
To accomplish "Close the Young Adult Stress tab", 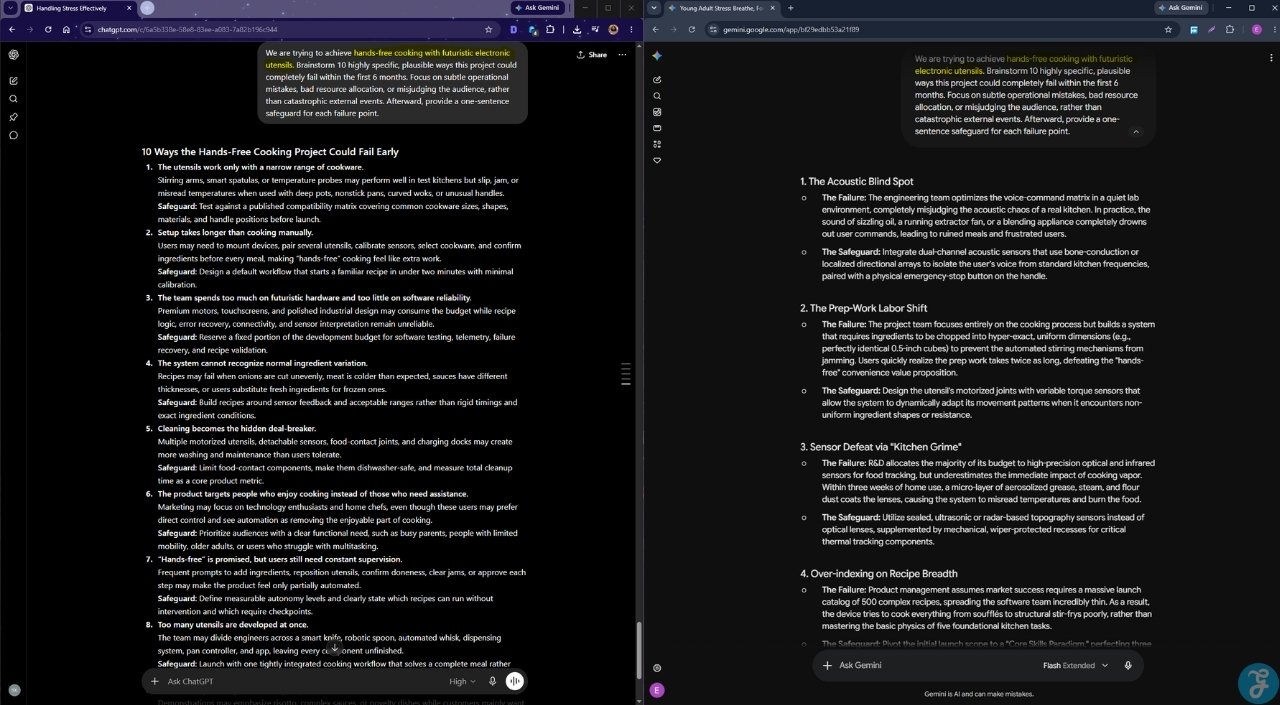I will [x=773, y=8].
